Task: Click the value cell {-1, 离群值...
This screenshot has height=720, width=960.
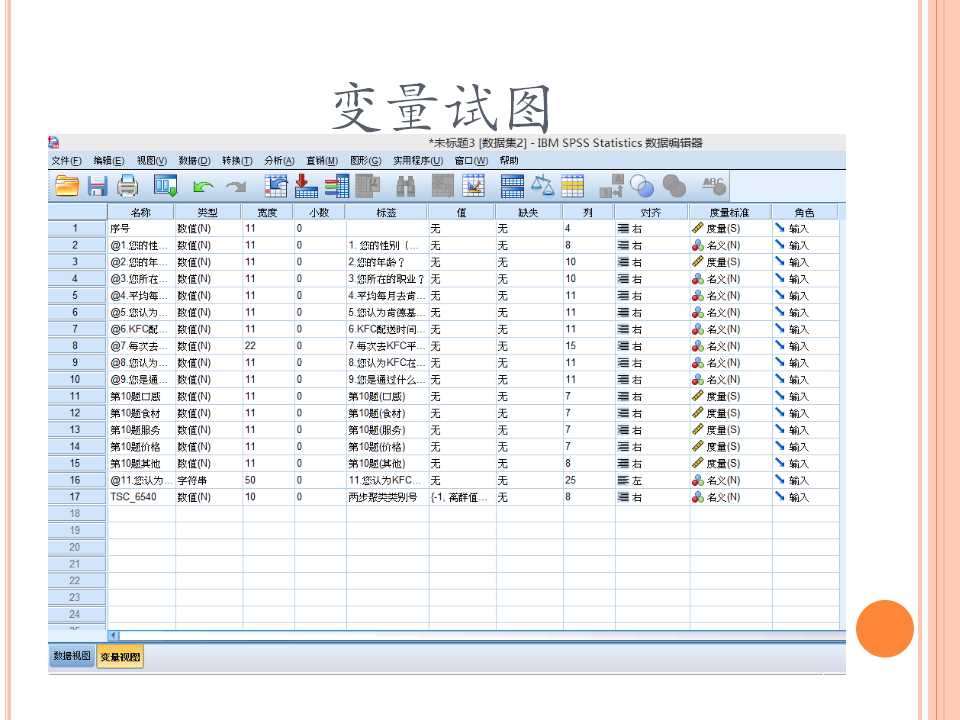Action: 461,497
